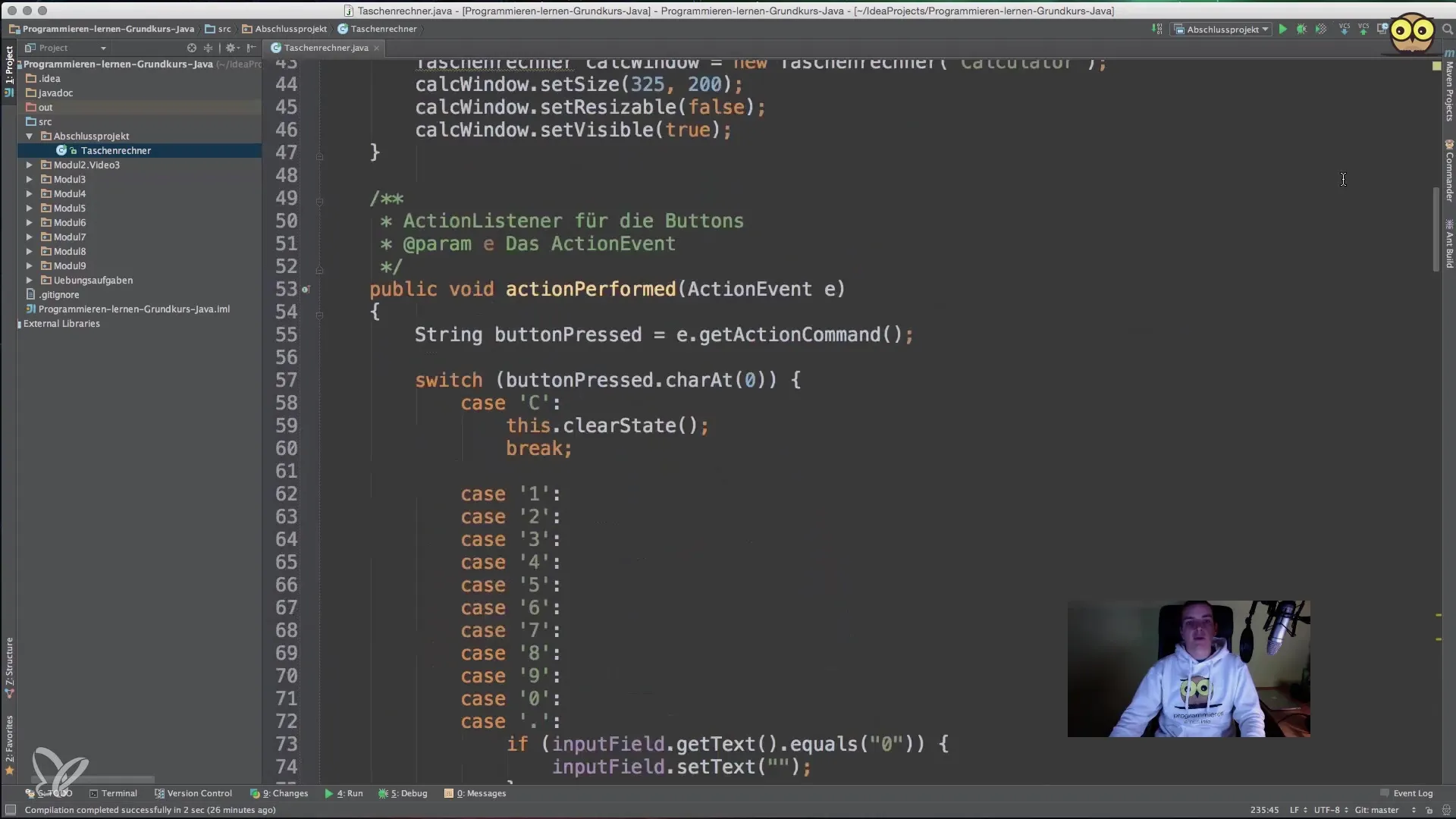Run the Abschlussprojekt configuration

tap(1282, 29)
